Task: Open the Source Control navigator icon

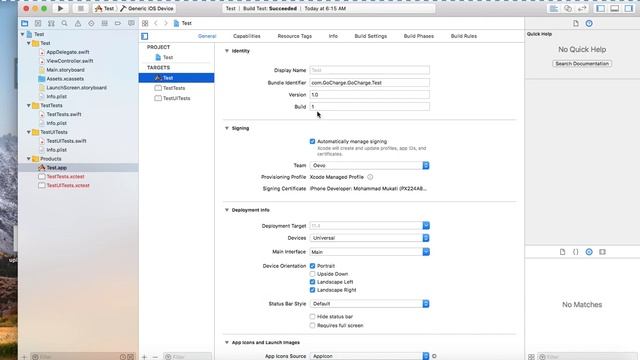Action: coord(38,23)
